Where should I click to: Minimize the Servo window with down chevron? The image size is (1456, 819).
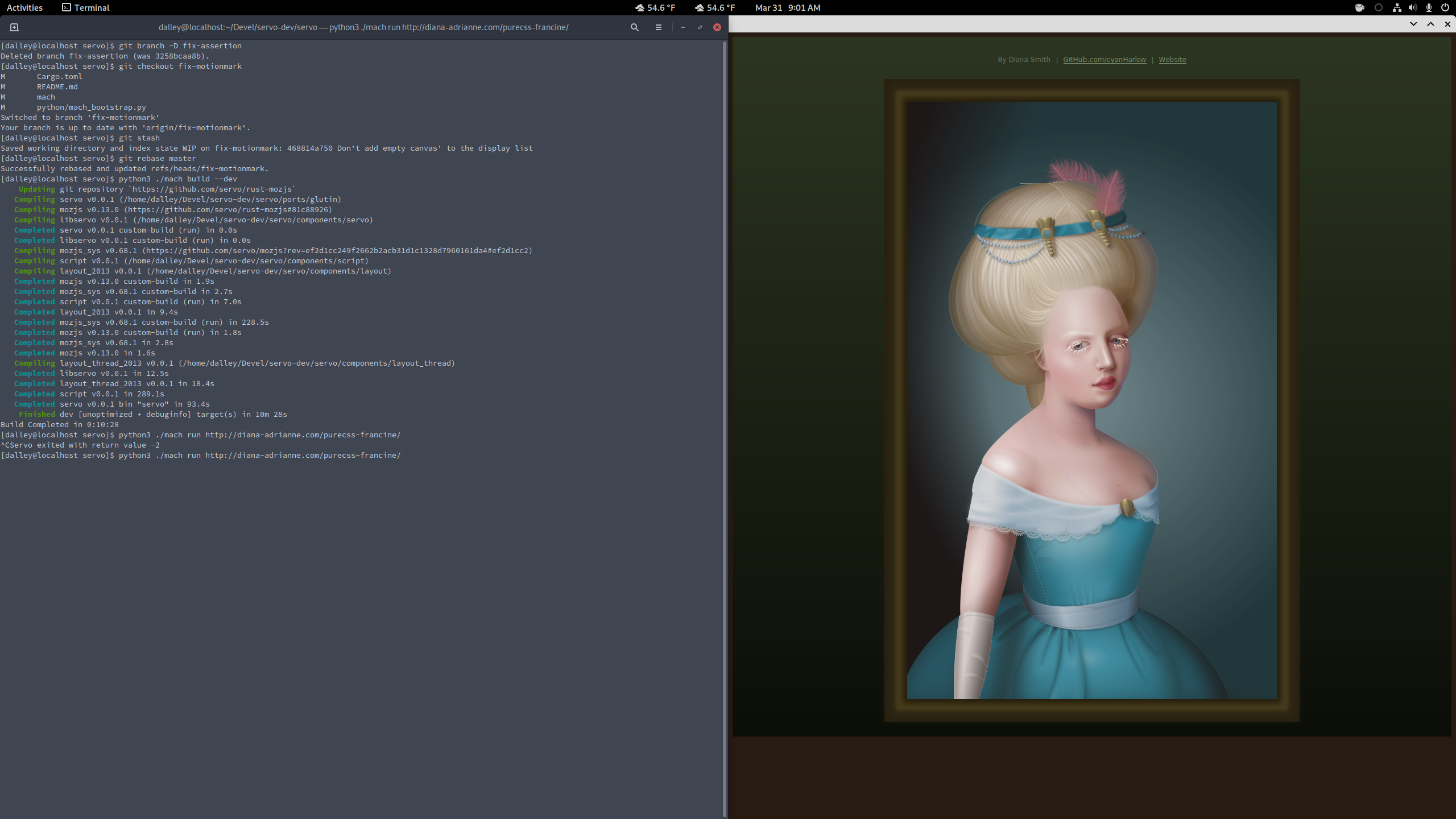pyautogui.click(x=1413, y=24)
